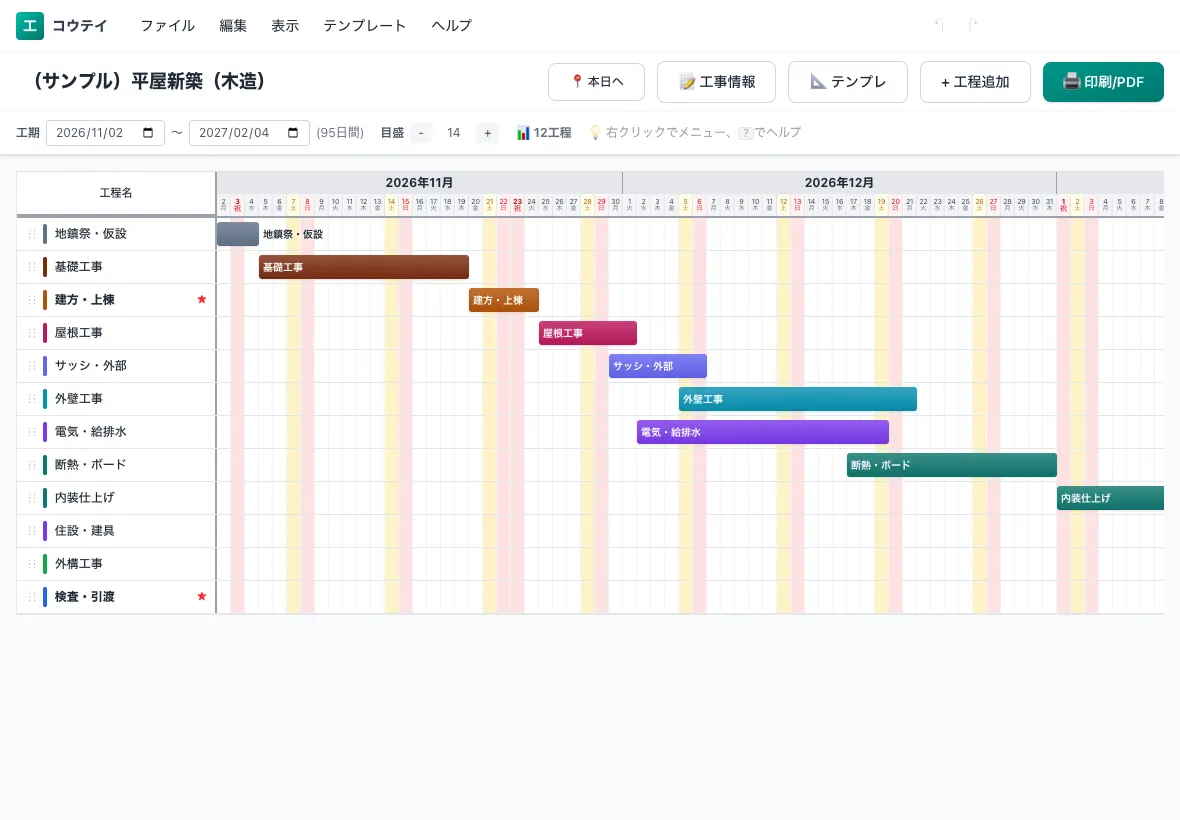This screenshot has height=820, width=1180.
Task: Open the ヘルプ menu
Action: 452,26
